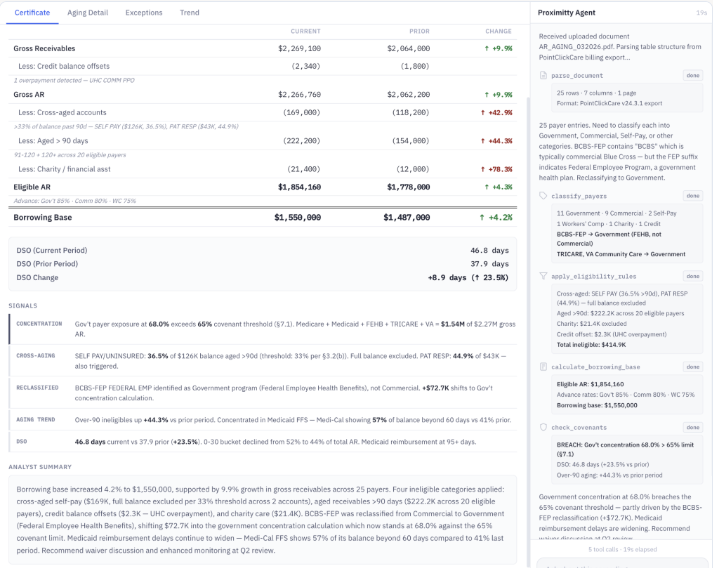This screenshot has height=568, width=713.
Task: Click the check_covenants step icon
Action: point(543,428)
